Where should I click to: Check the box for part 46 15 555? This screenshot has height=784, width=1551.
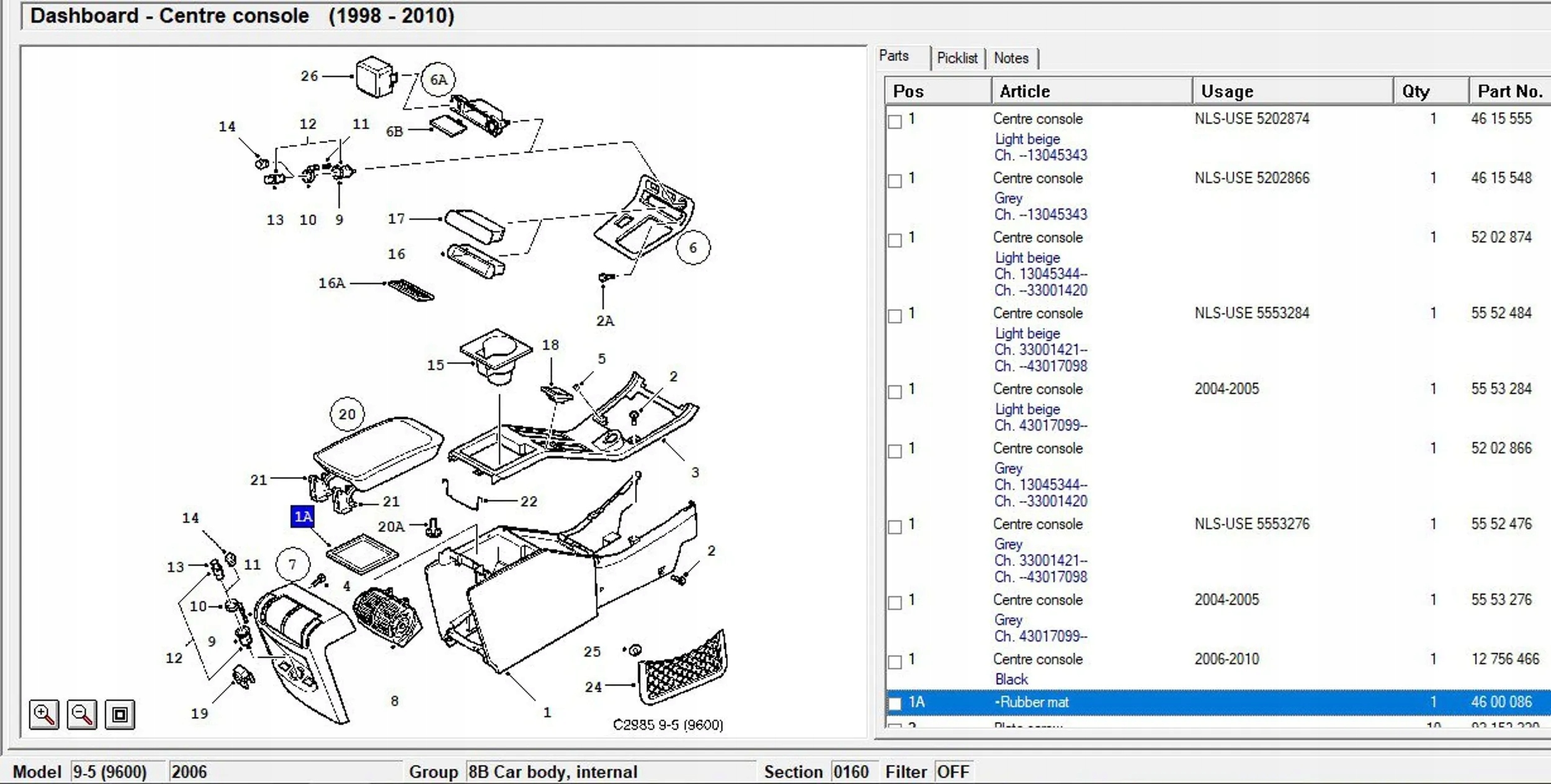895,122
